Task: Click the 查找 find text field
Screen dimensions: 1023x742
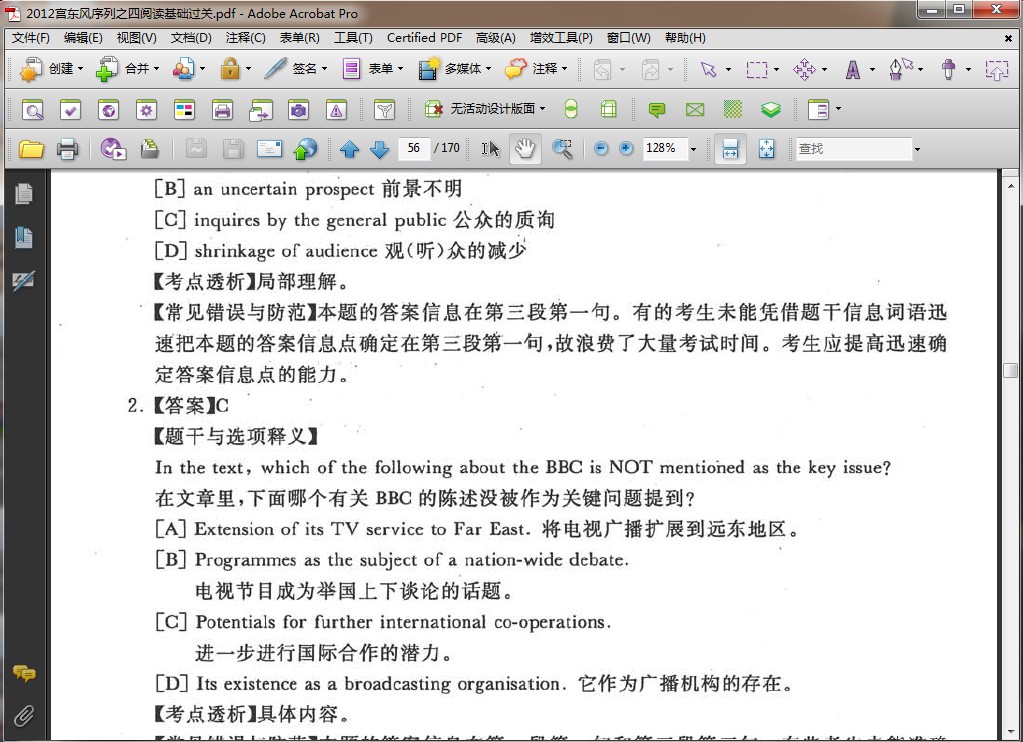Action: [853, 149]
